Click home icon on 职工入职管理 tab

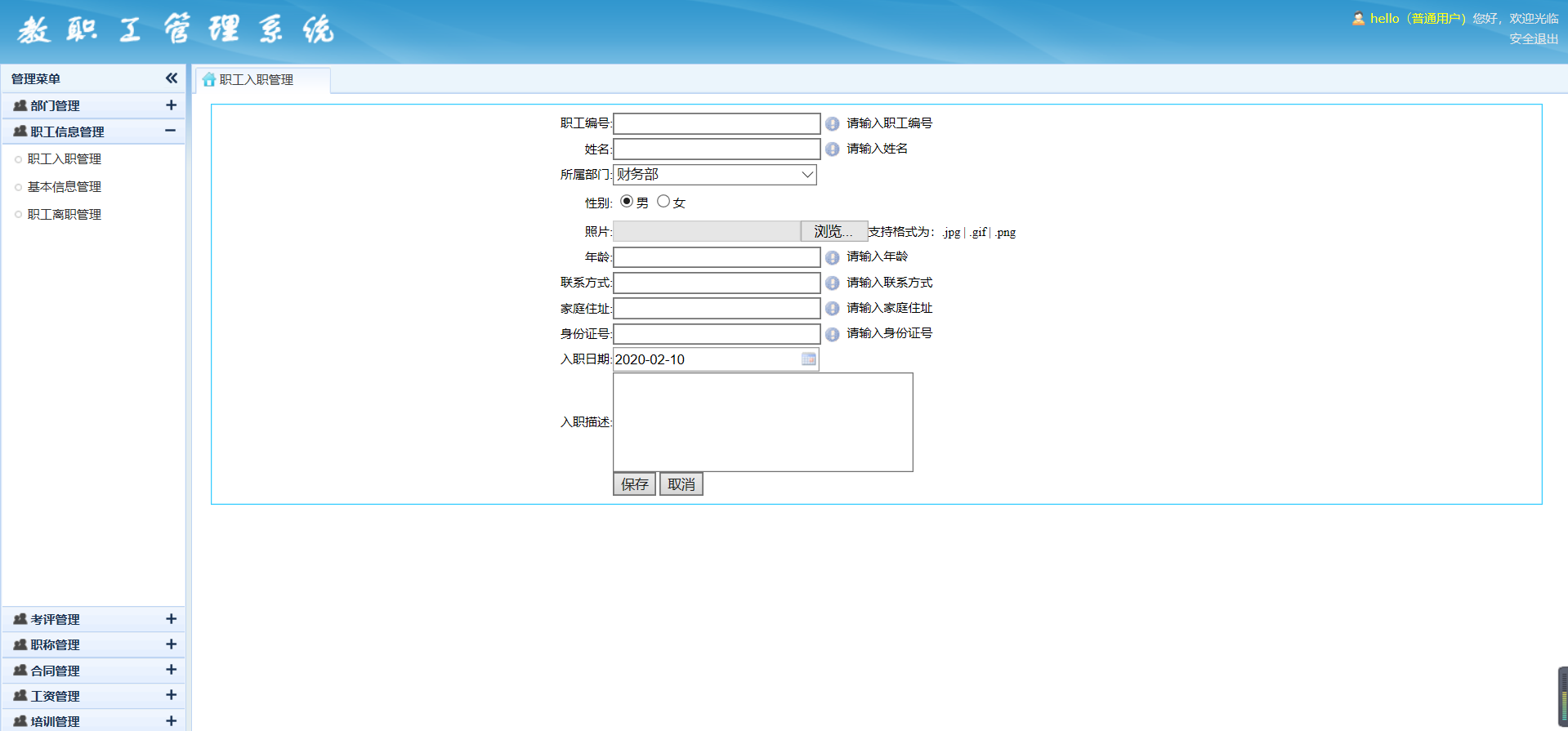click(209, 80)
